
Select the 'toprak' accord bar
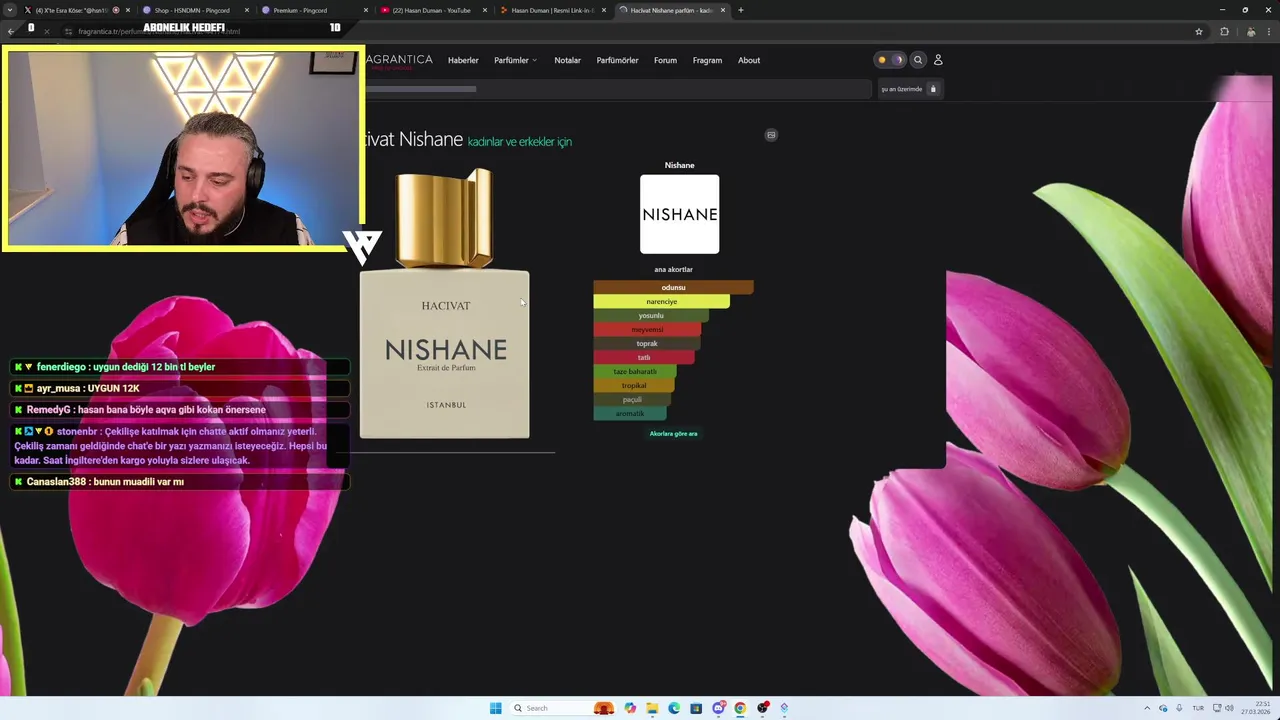[646, 343]
